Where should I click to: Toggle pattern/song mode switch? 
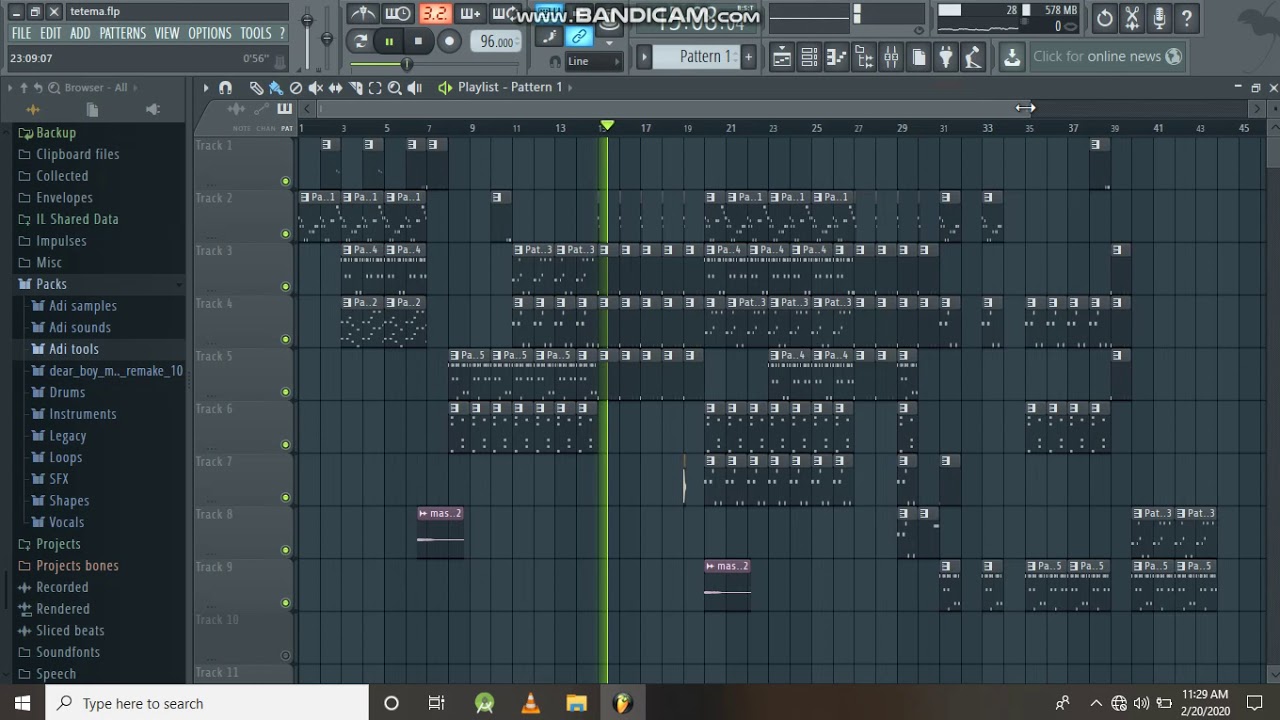(359, 41)
